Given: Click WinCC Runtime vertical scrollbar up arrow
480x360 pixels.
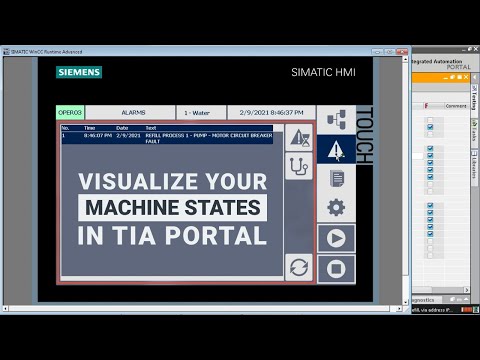Looking at the screenshot, I should click(x=406, y=59).
